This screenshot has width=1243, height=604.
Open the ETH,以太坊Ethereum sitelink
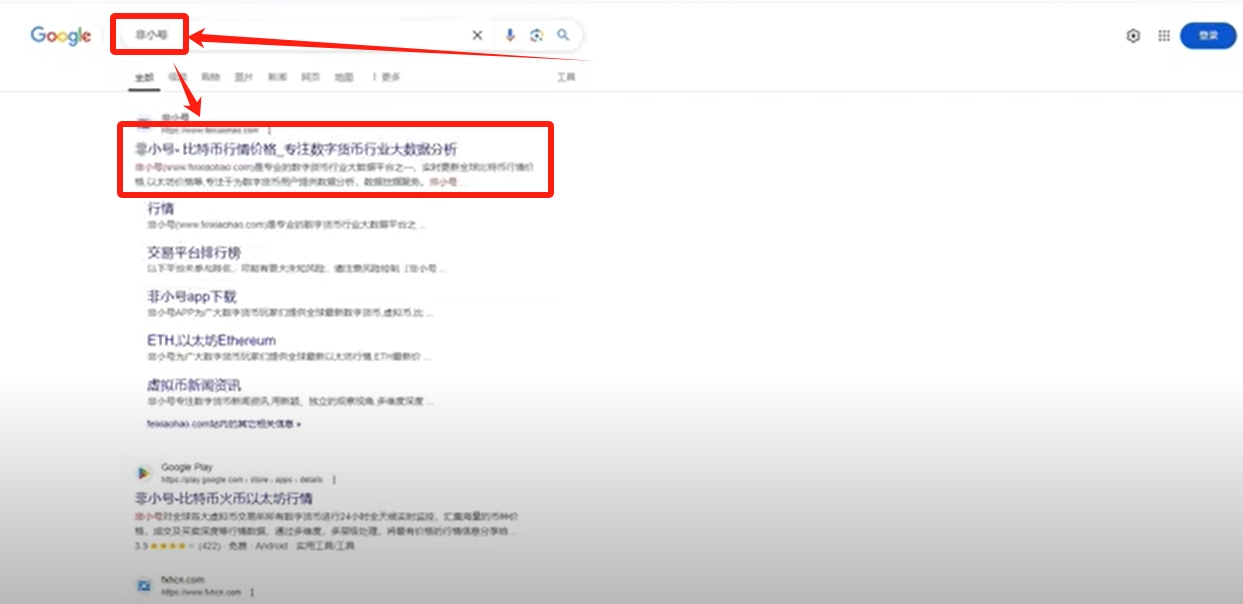(x=211, y=340)
